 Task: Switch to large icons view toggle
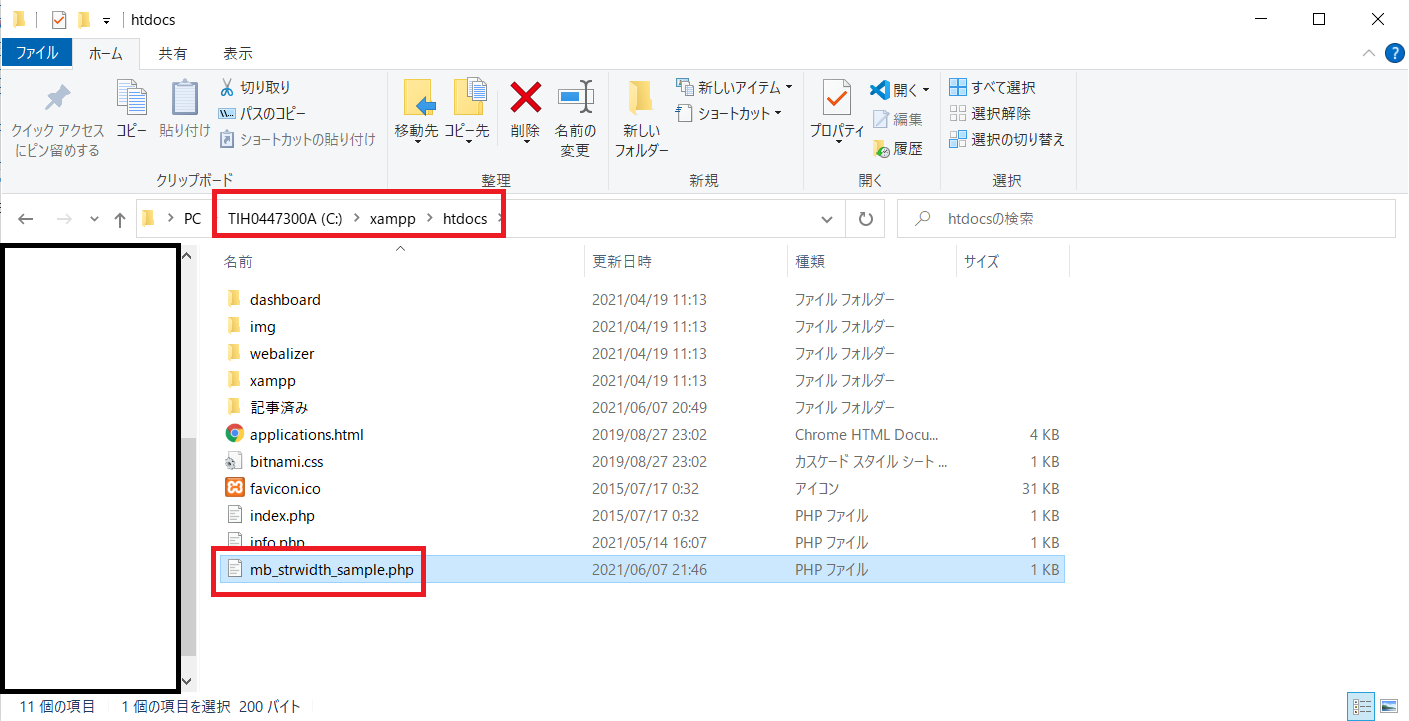(x=1389, y=707)
